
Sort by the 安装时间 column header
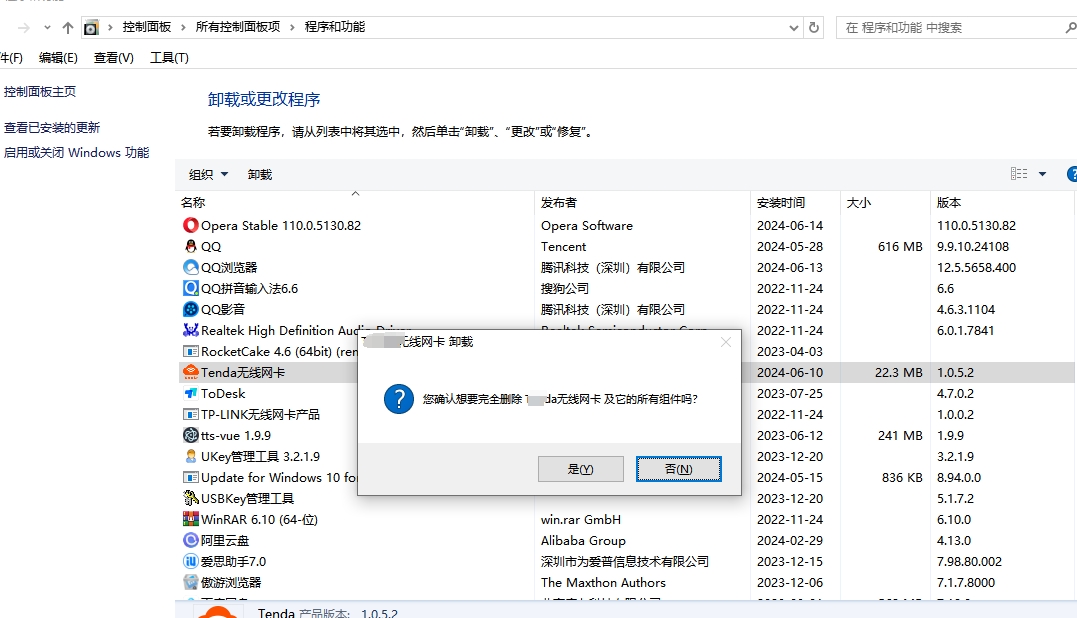click(795, 202)
